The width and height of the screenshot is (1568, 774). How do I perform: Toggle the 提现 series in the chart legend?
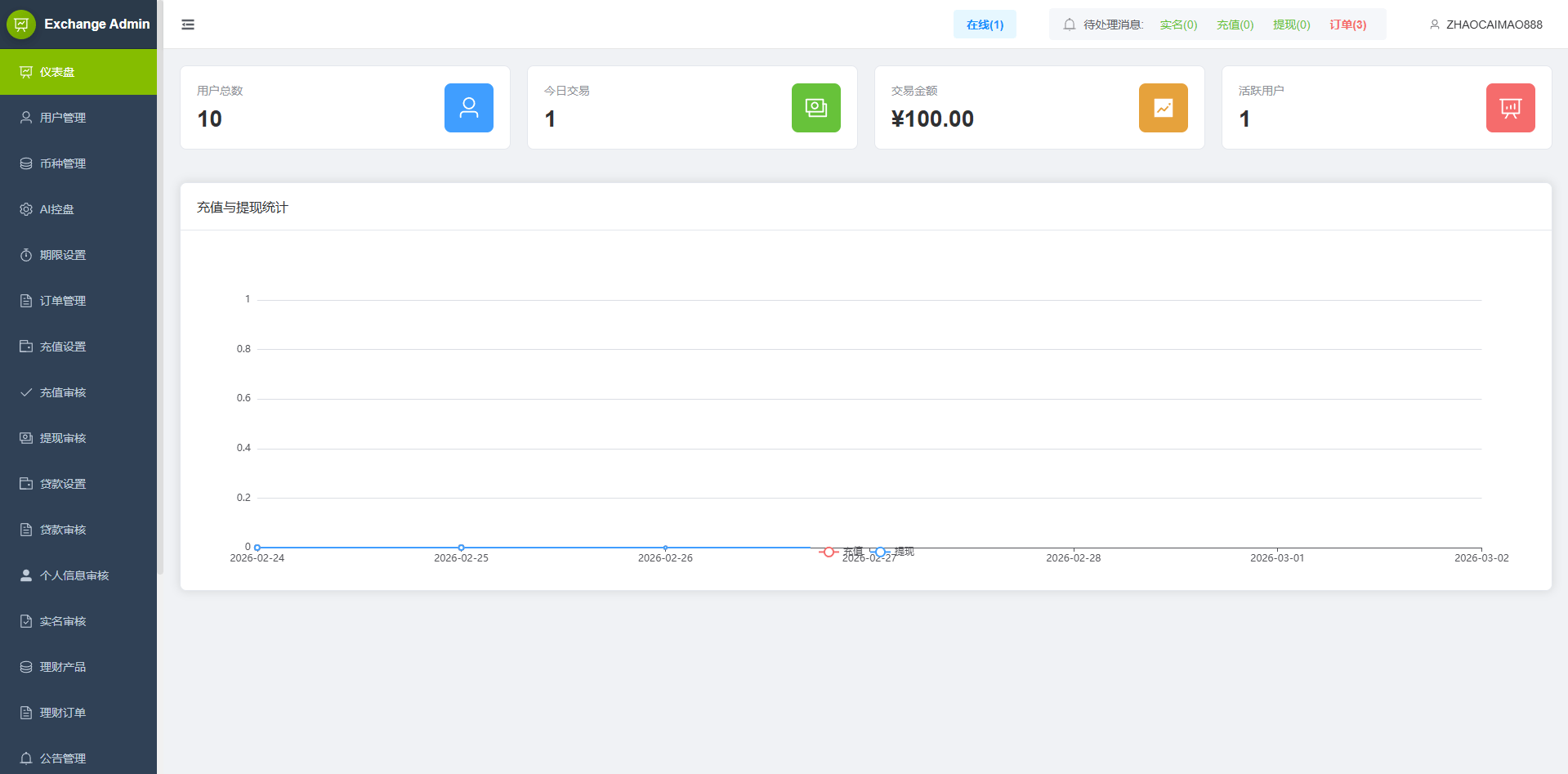click(x=892, y=553)
